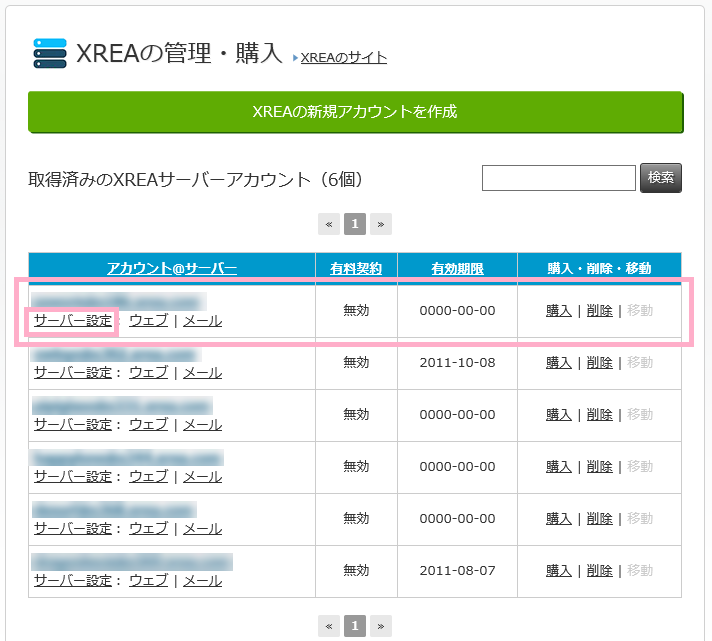Select page 1 above the table
The width and height of the screenshot is (712, 641).
point(355,224)
